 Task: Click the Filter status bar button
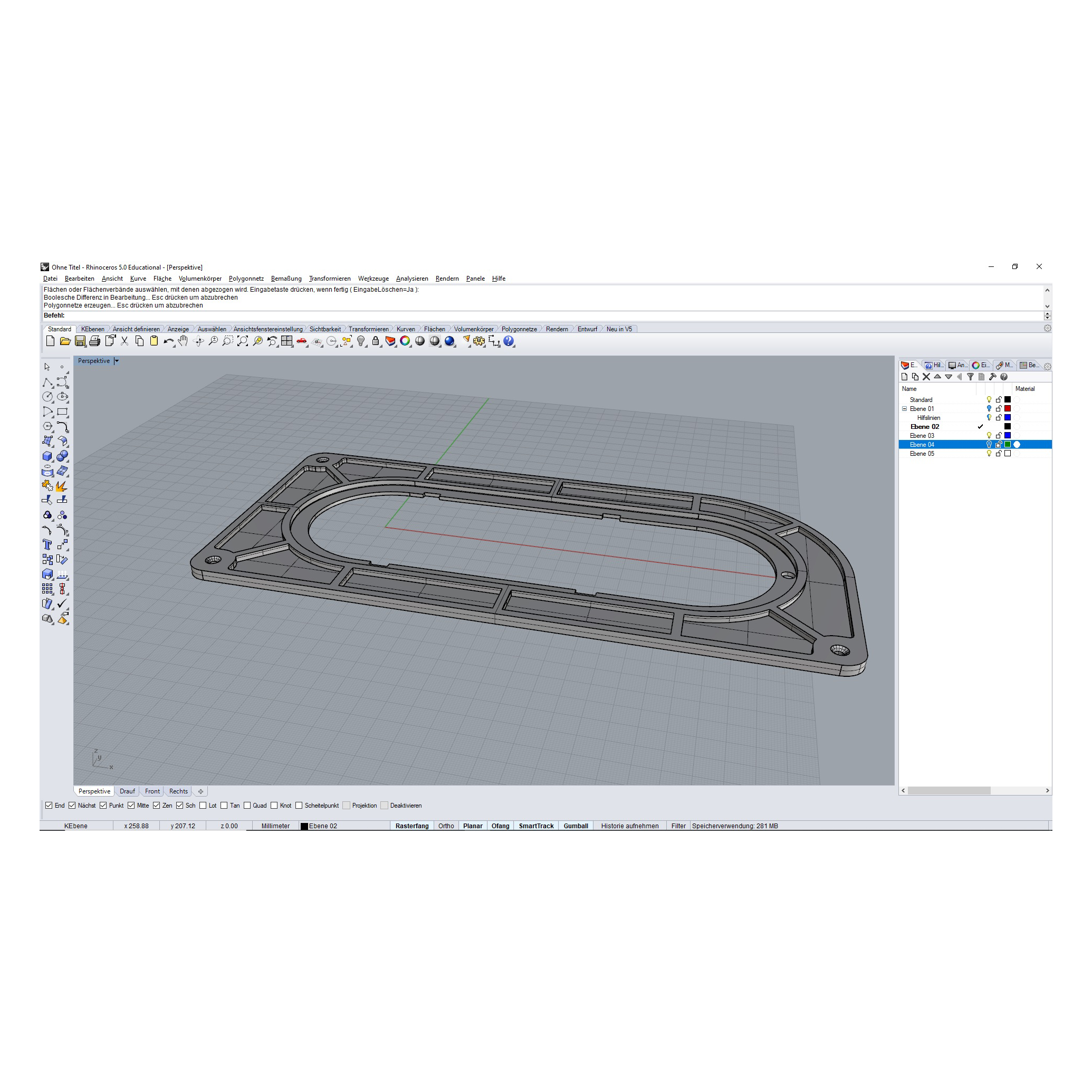click(x=678, y=826)
